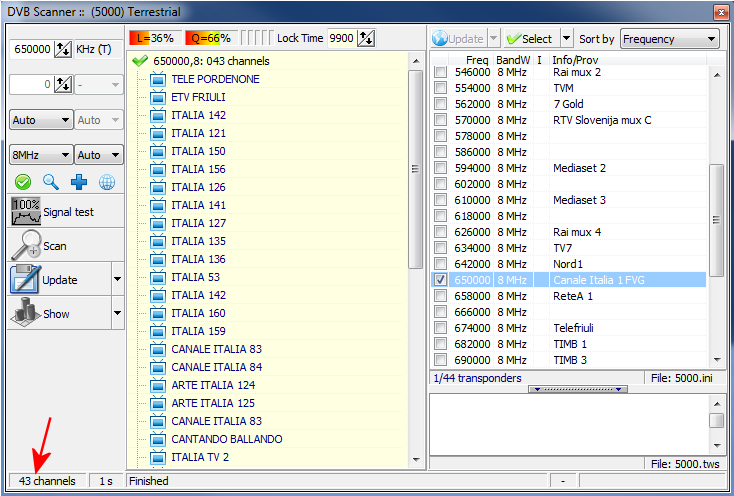
Task: Open the Auto dropdown beside 8MHz
Action: coord(99,155)
